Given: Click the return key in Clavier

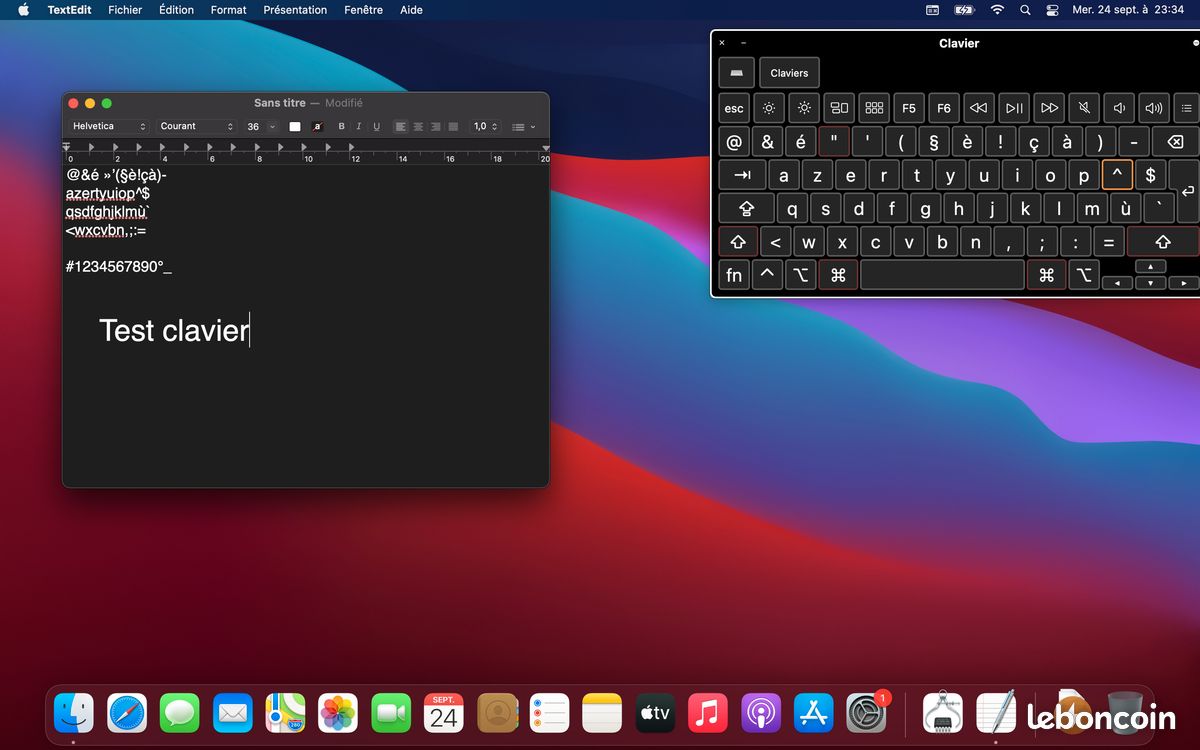Looking at the screenshot, I should 1187,192.
